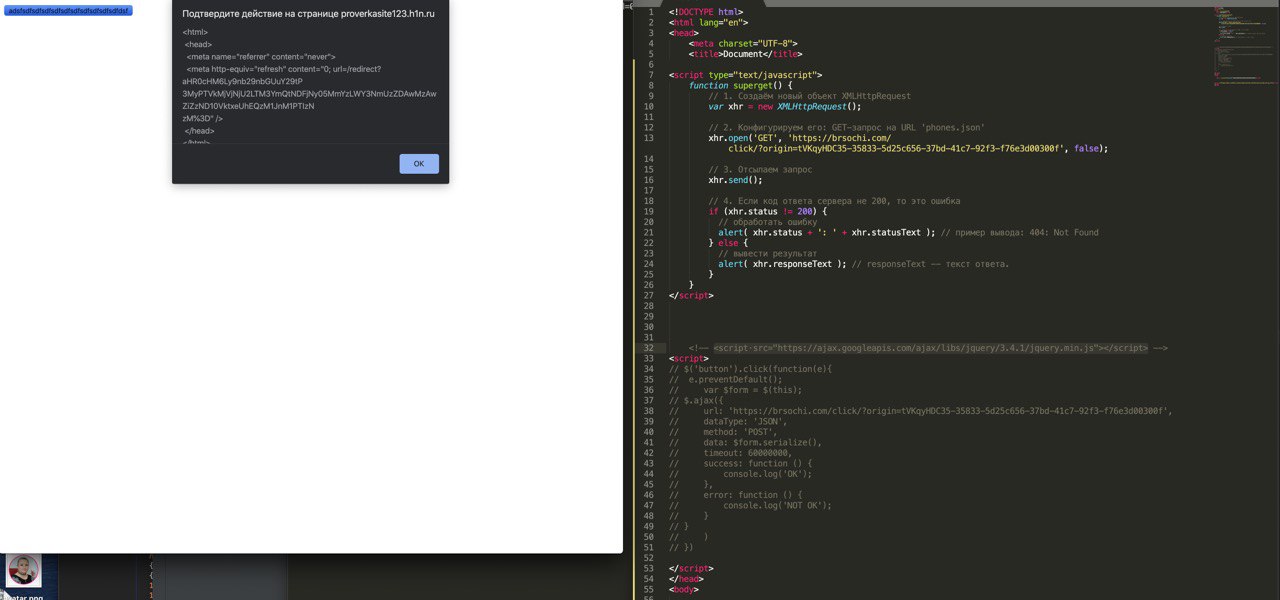1280x600 pixels.
Task: Click the 'xhr.send();' code line
Action: [735, 180]
